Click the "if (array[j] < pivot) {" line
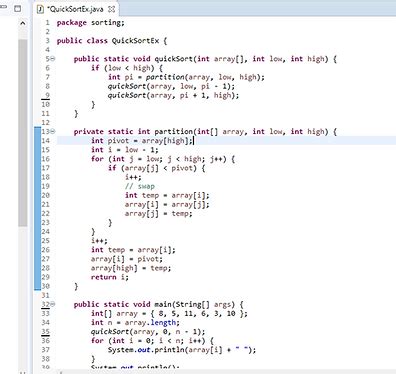Viewport: 396px width, 374px height. click(x=157, y=168)
